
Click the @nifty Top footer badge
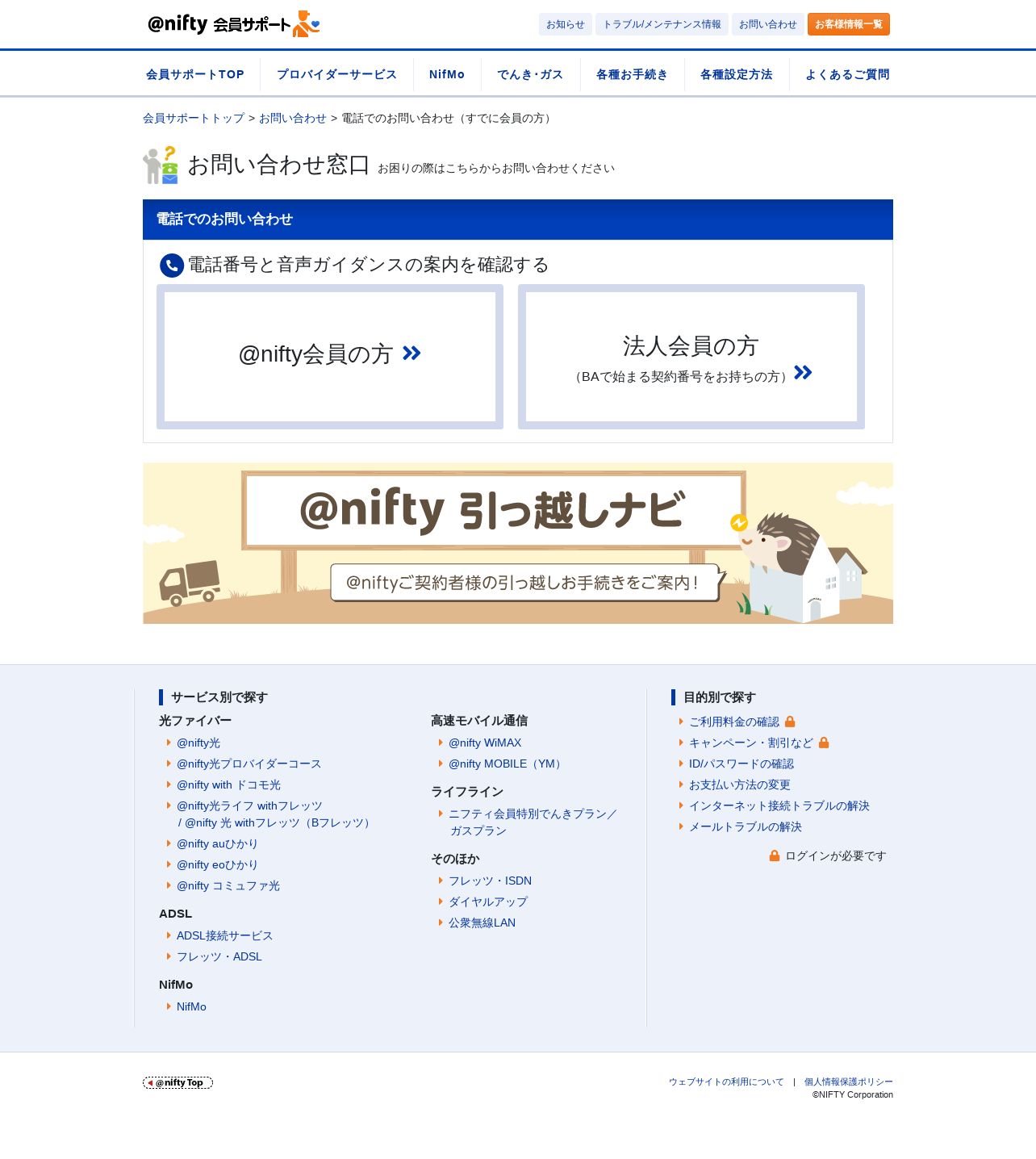point(178,1082)
